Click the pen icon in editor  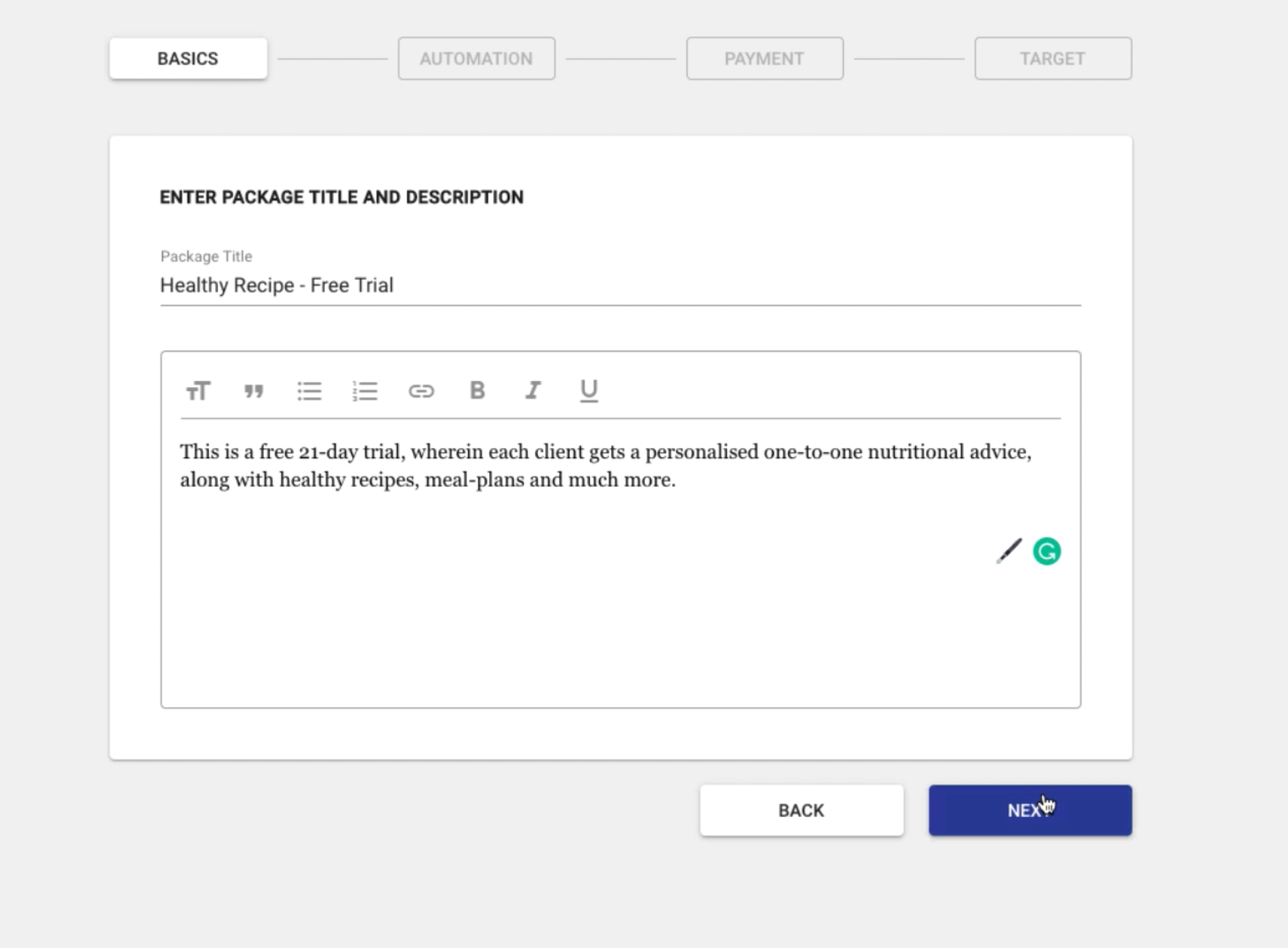pos(1008,551)
